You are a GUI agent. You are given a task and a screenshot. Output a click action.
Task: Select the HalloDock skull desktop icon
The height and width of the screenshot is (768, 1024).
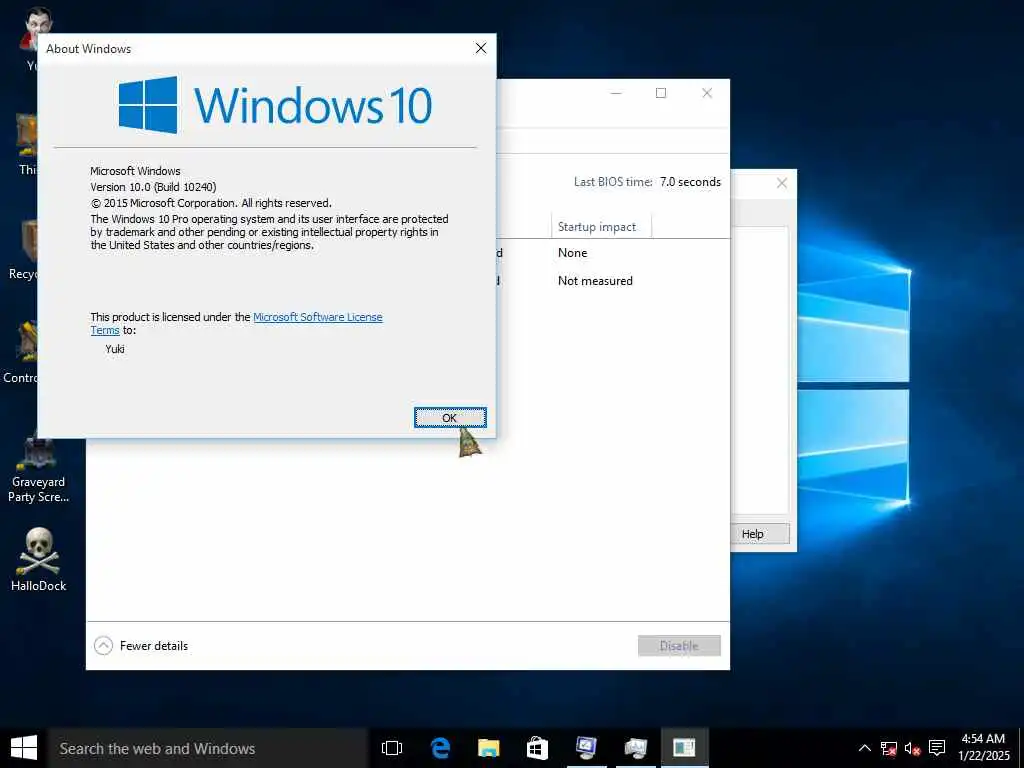click(x=39, y=559)
